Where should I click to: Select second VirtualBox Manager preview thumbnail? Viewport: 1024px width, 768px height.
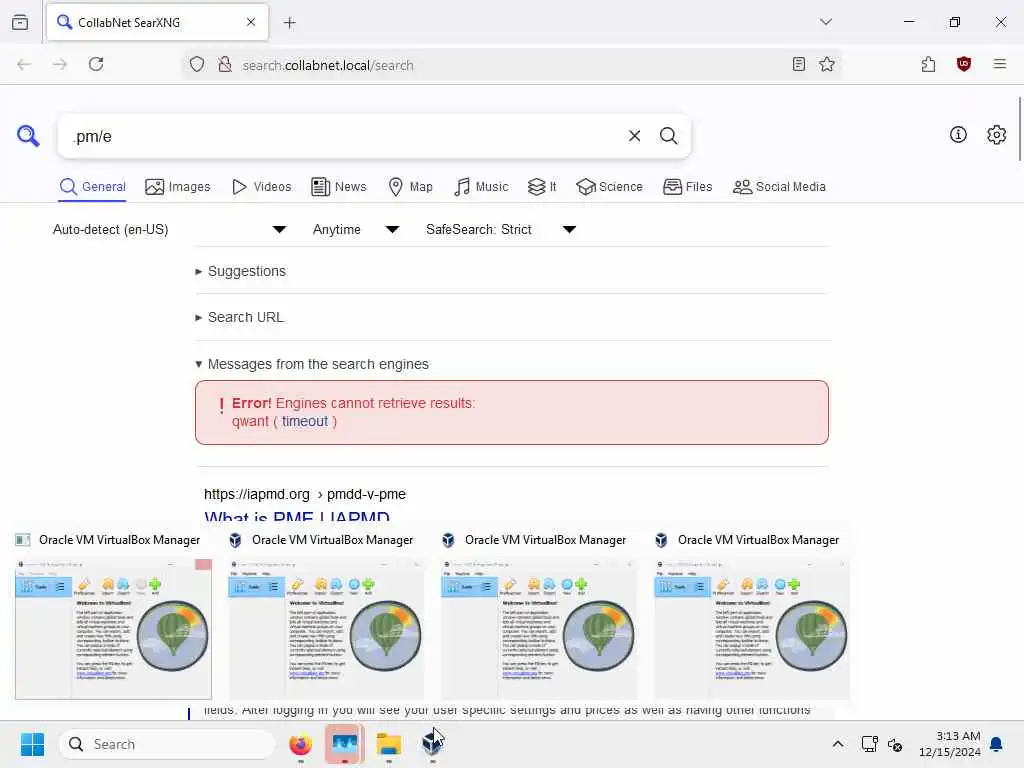point(327,628)
